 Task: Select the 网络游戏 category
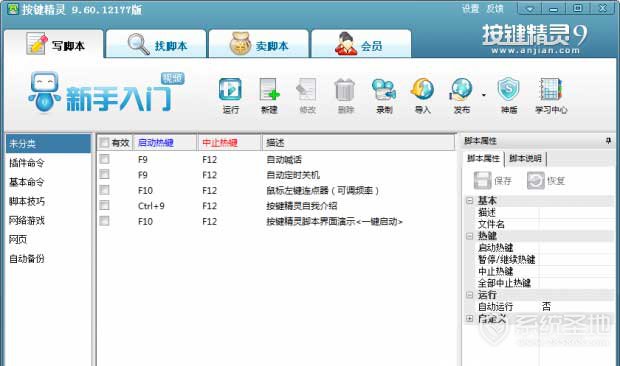(48, 220)
